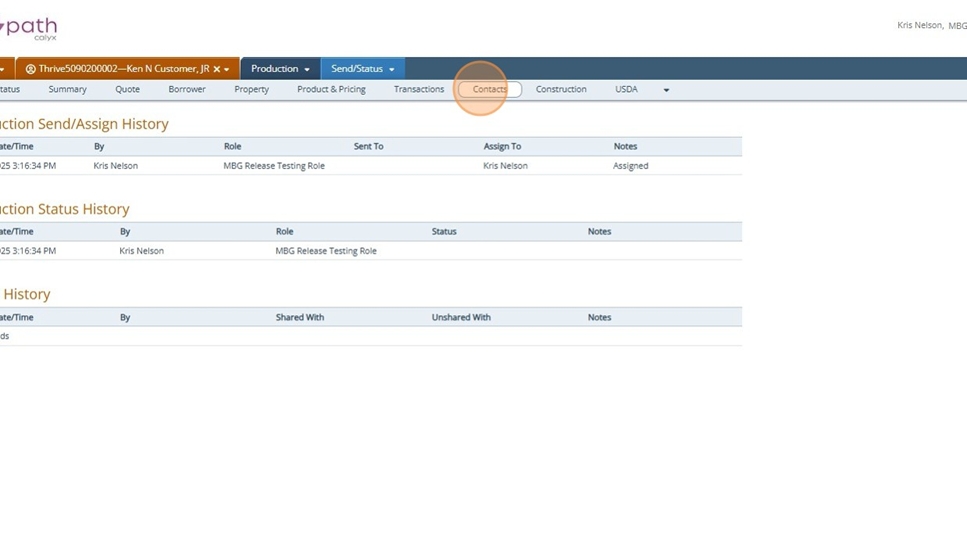Select the Borrower tab
Screen dimensions: 967x539
point(187,89)
